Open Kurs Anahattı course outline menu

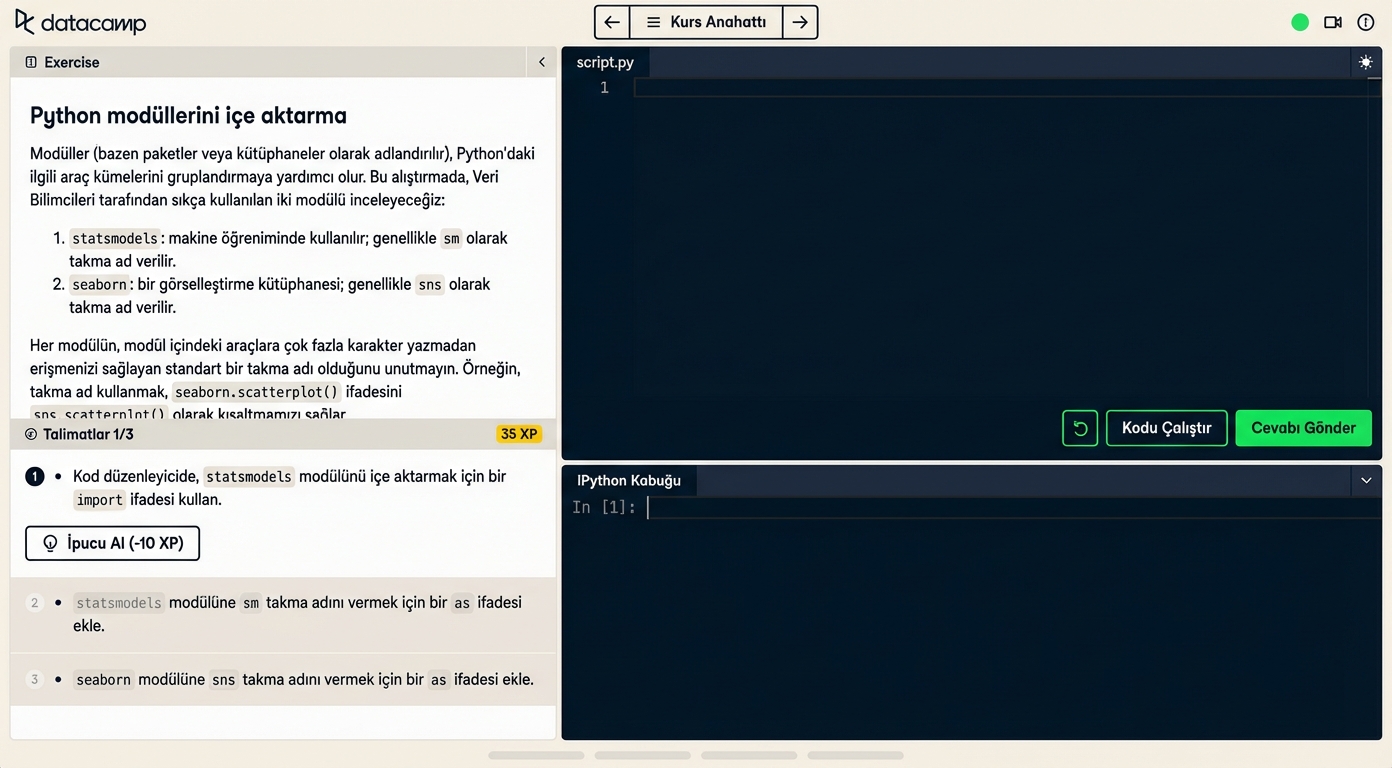point(706,22)
